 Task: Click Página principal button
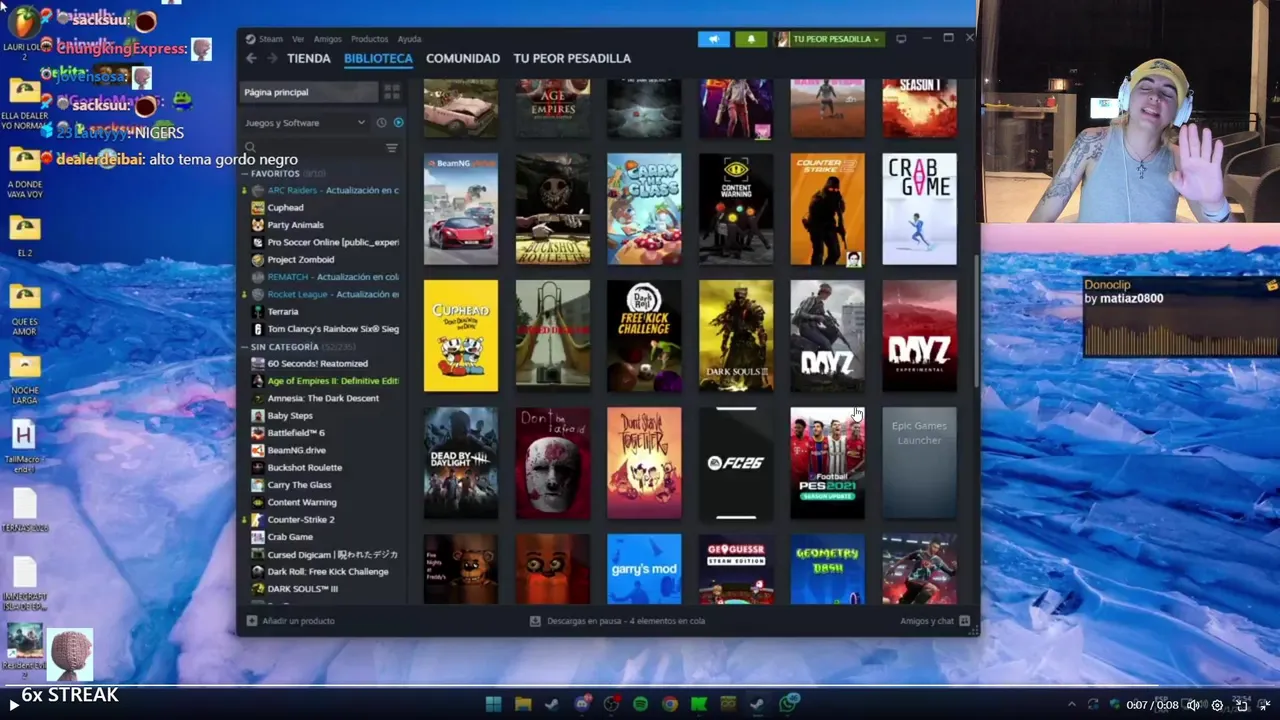click(309, 92)
